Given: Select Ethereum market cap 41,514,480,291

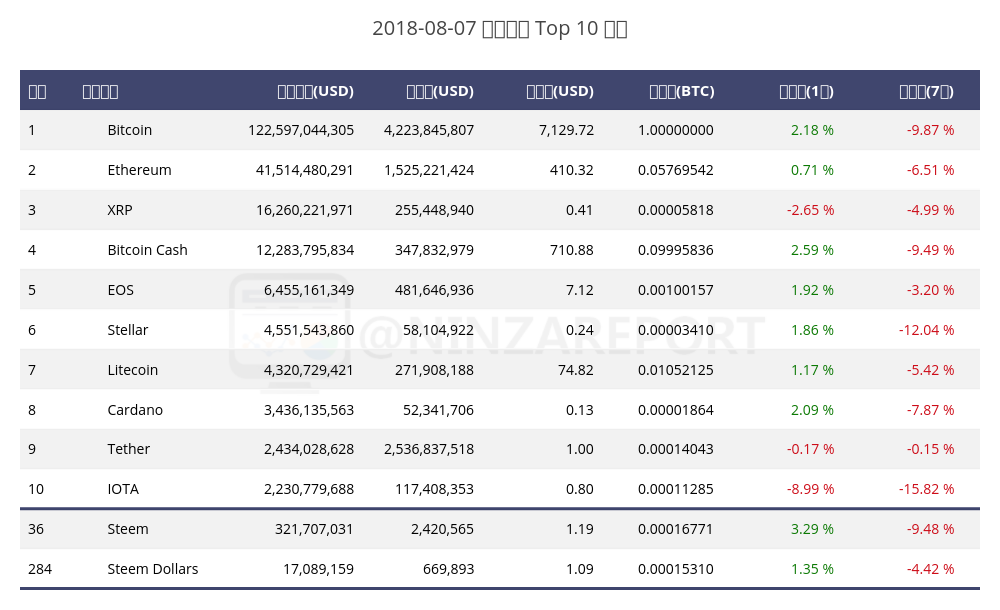Looking at the screenshot, I should 305,170.
